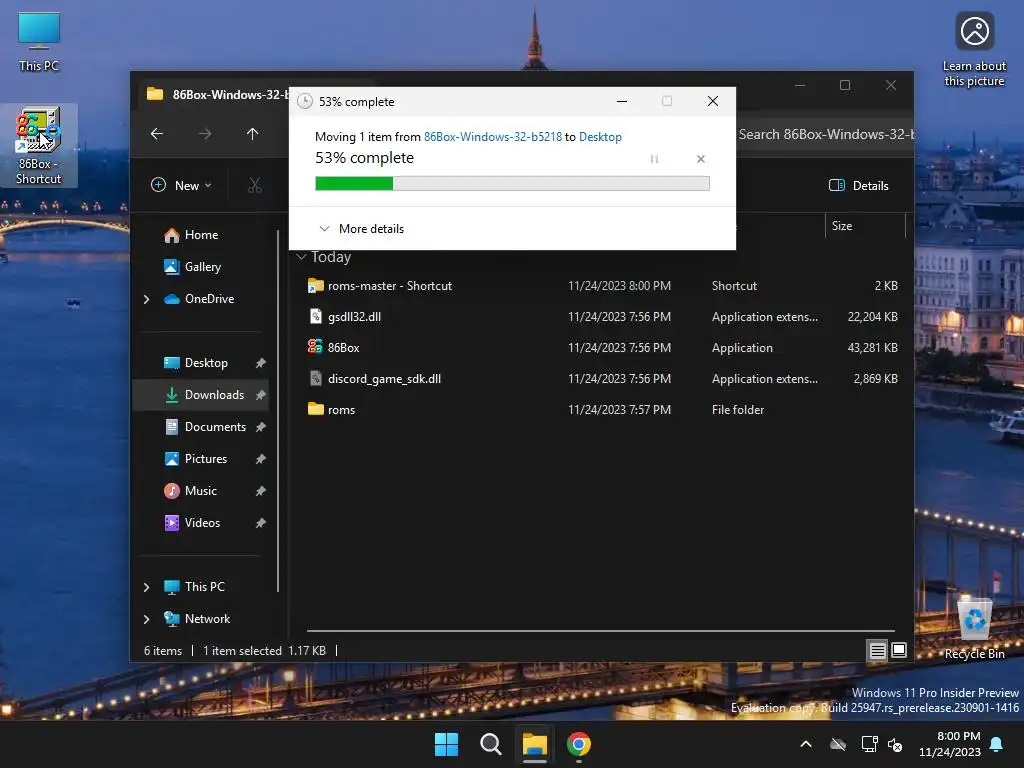
Task: Switch to large thumbnails view
Action: point(899,650)
